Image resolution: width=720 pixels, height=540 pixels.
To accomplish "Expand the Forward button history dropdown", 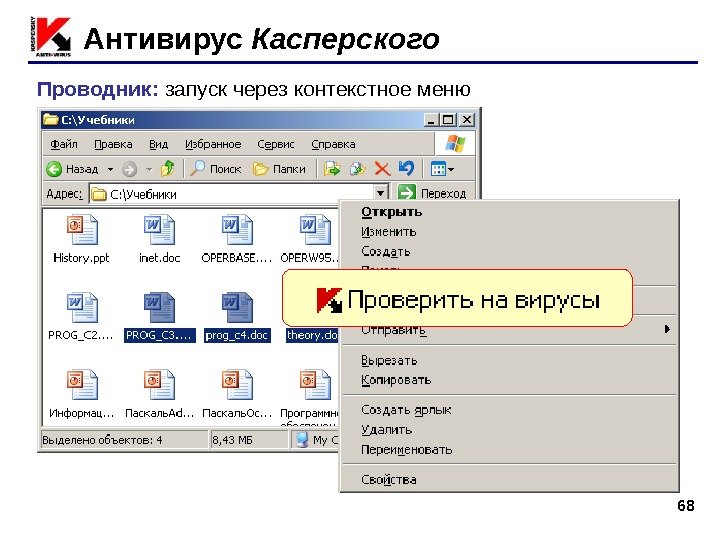I will coord(149,170).
